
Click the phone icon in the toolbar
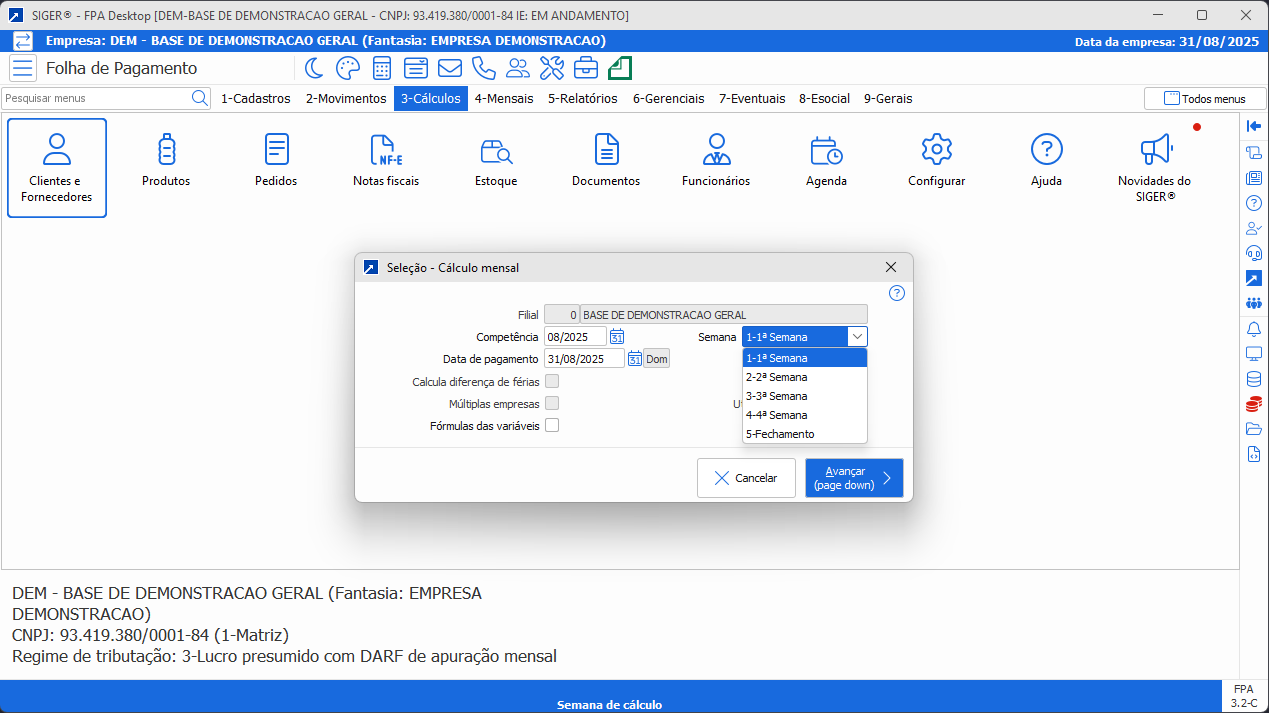point(484,68)
